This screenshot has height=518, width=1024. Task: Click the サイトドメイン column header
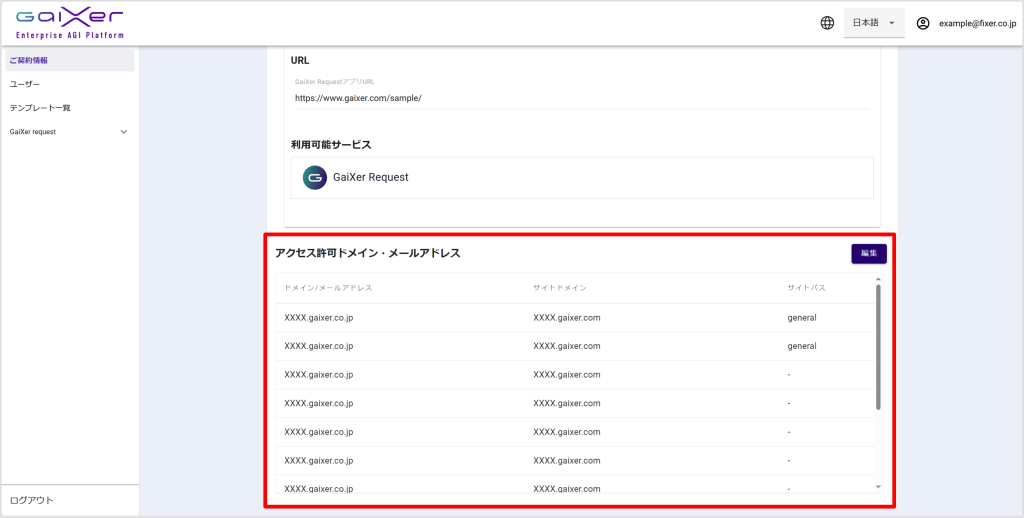tap(560, 288)
